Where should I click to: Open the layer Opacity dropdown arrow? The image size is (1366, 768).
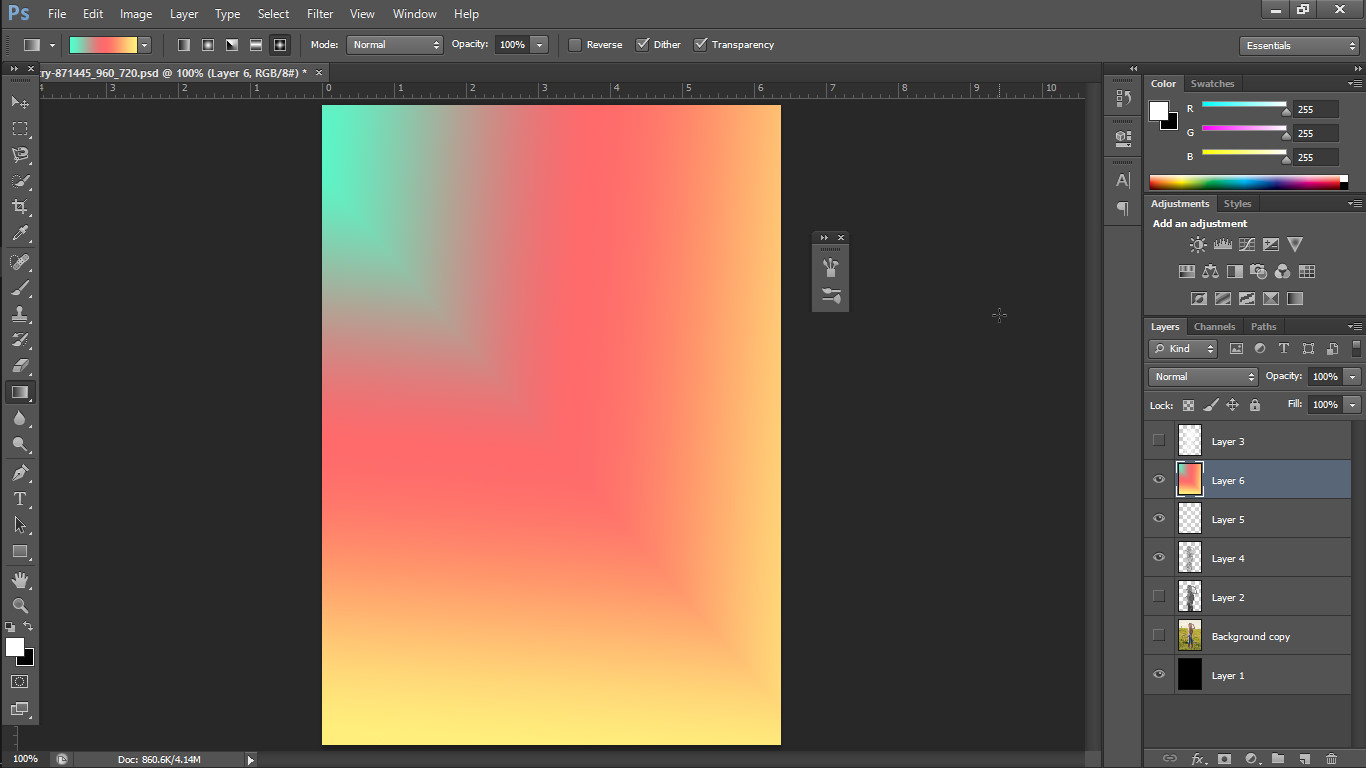1353,377
